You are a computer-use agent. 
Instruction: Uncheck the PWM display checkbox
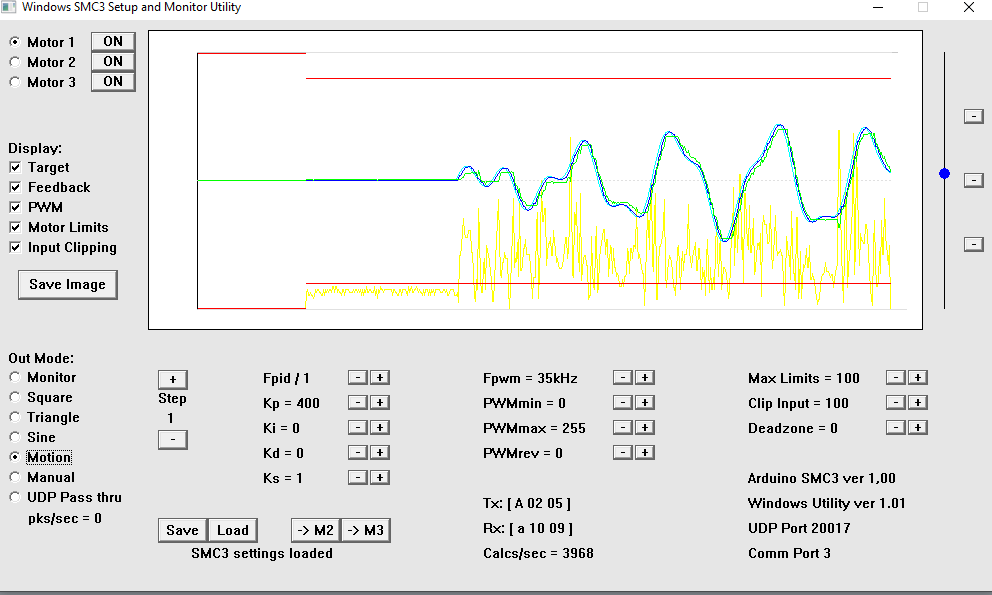[x=16, y=208]
